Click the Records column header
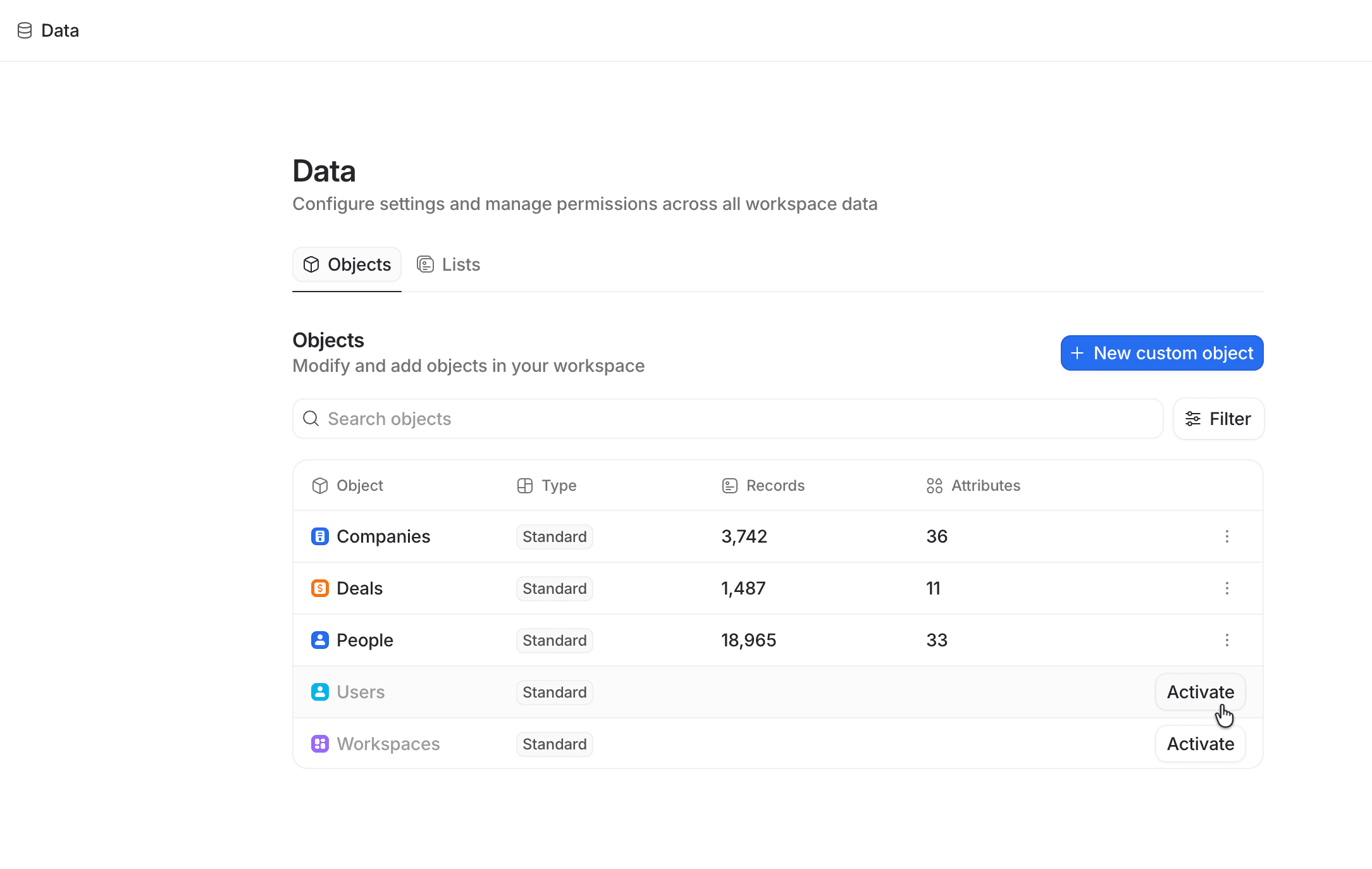 pyautogui.click(x=763, y=486)
